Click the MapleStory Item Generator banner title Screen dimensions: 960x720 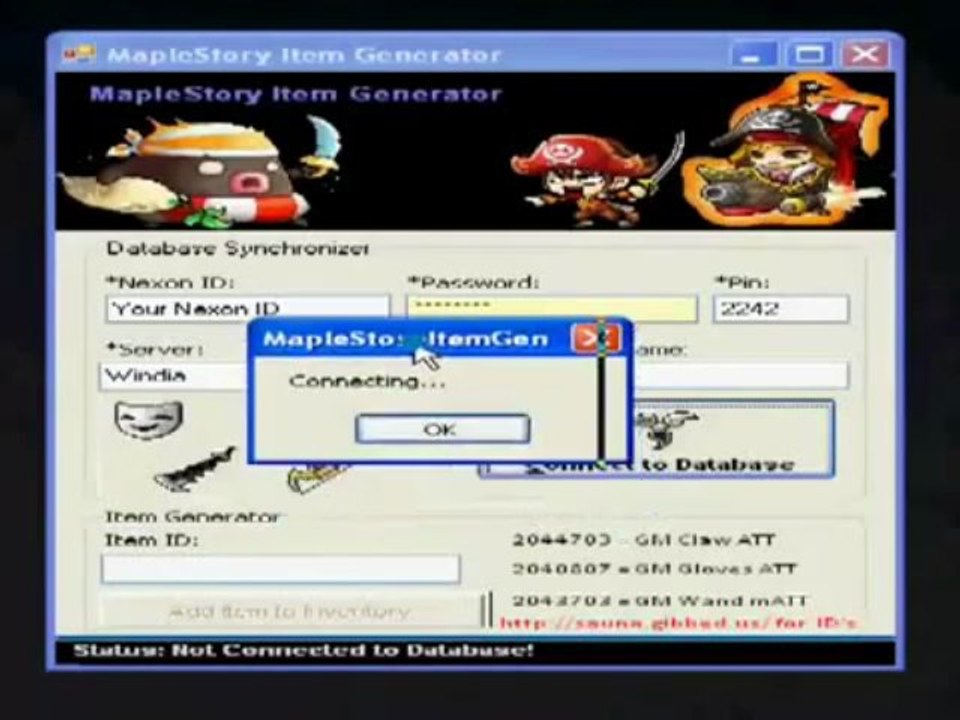coord(296,94)
